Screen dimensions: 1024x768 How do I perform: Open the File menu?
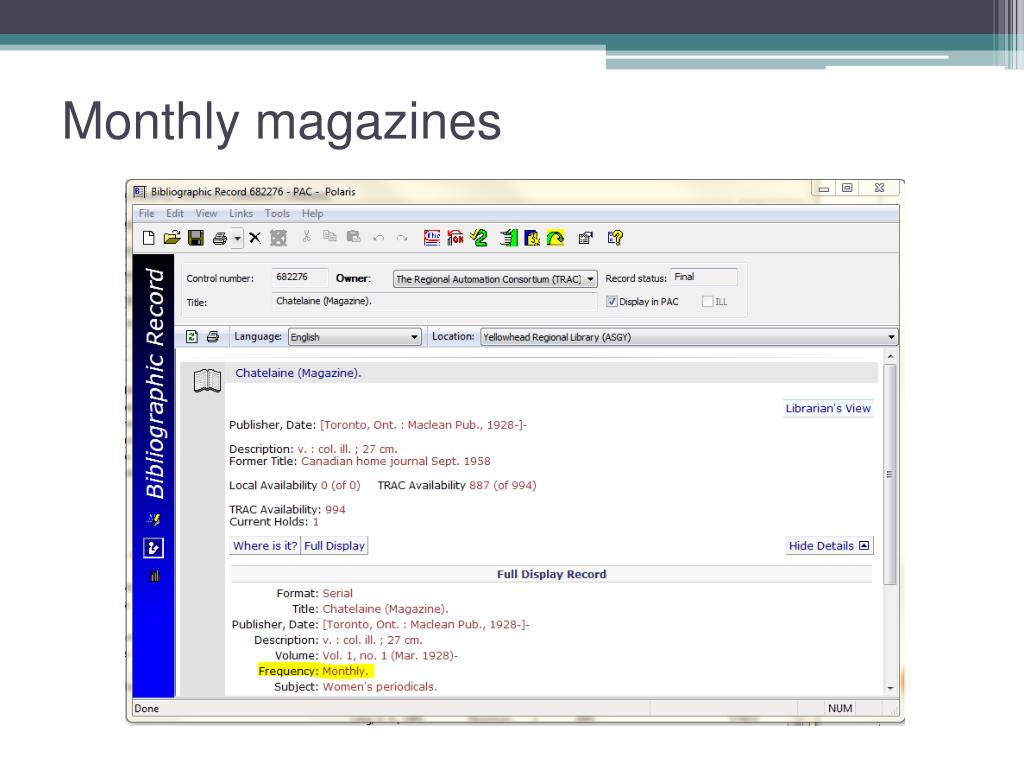pyautogui.click(x=146, y=214)
